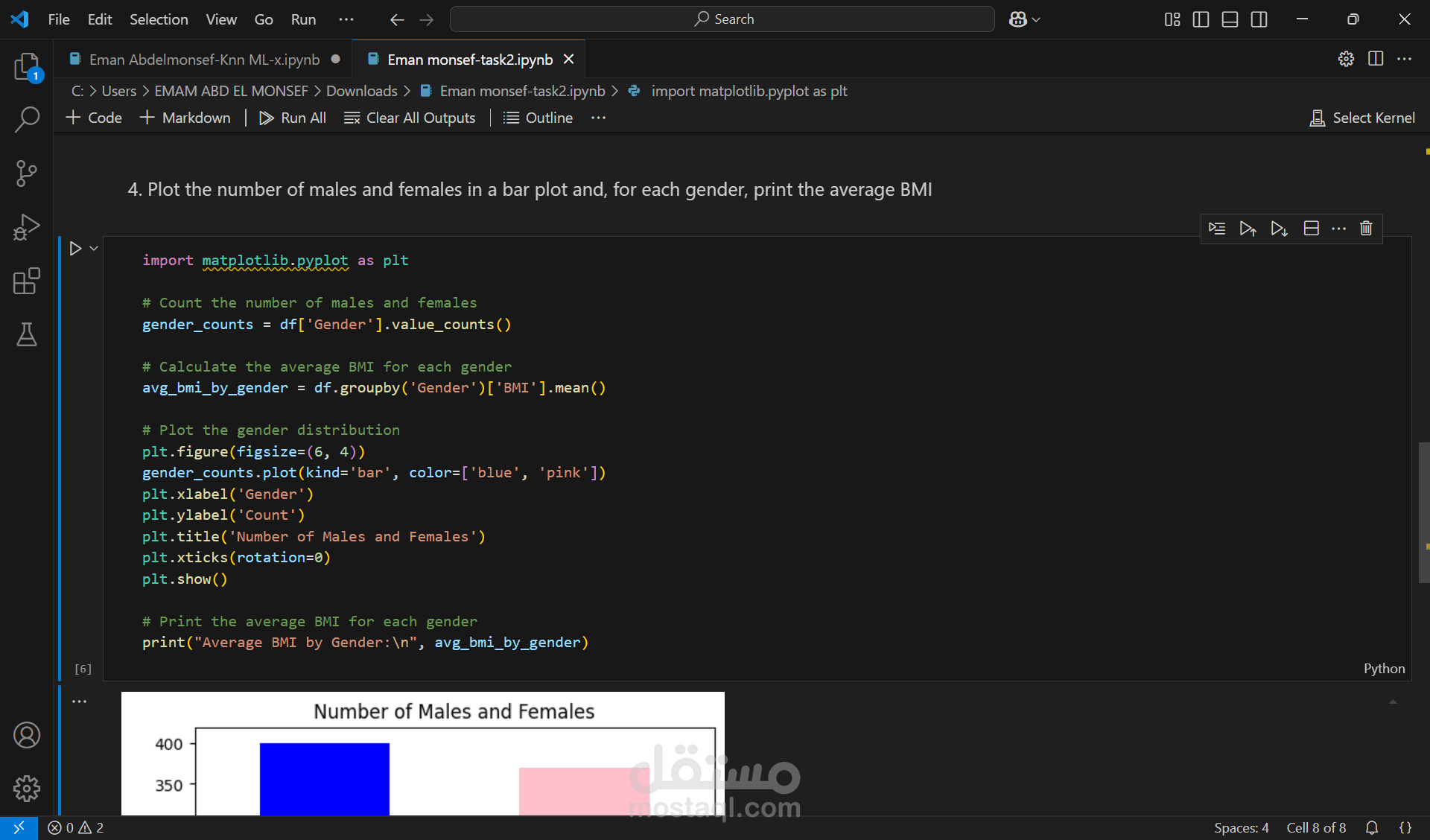Click Clear All Outputs button
The image size is (1430, 840).
coord(410,118)
